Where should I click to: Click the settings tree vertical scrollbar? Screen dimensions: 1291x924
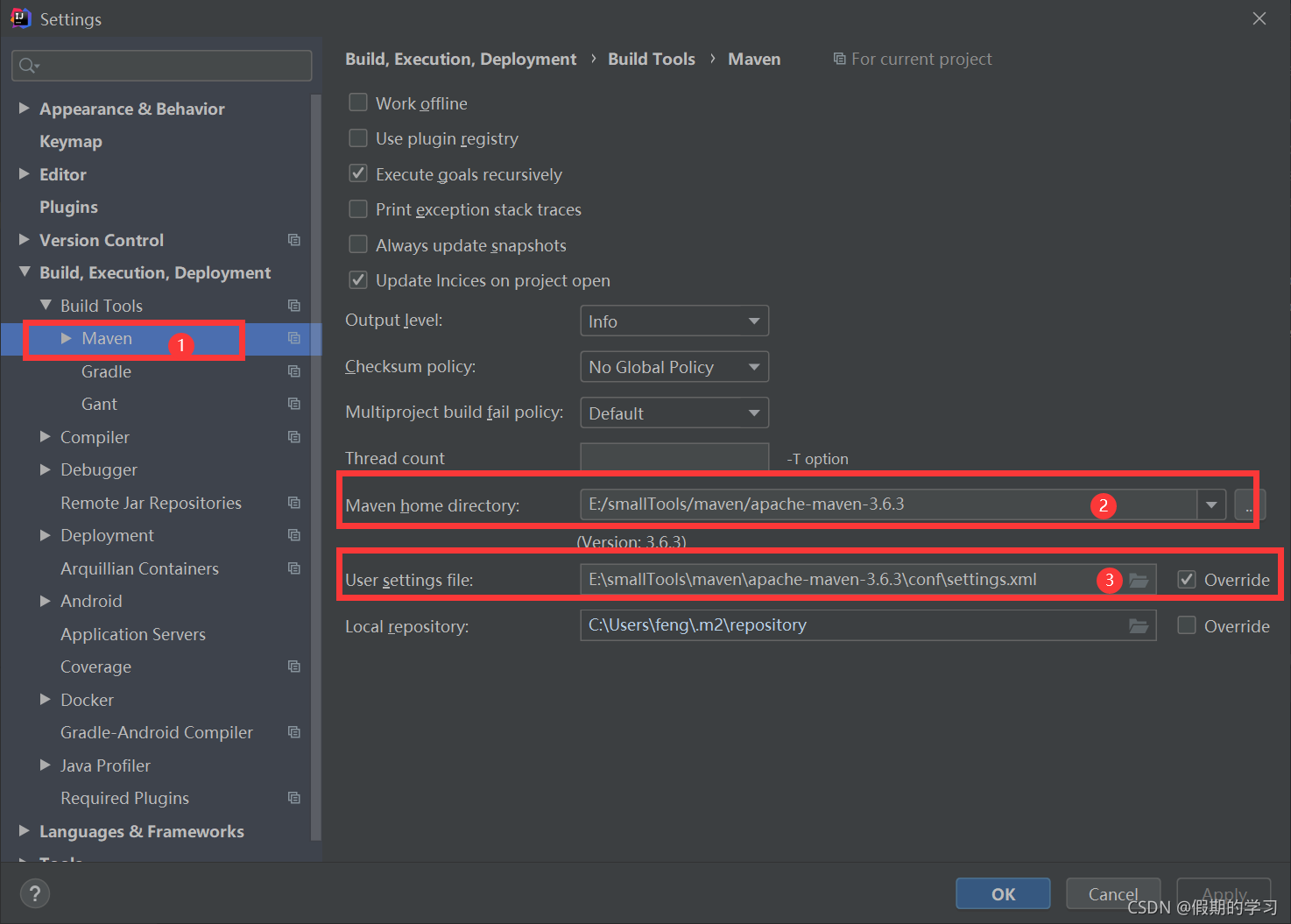click(x=316, y=468)
